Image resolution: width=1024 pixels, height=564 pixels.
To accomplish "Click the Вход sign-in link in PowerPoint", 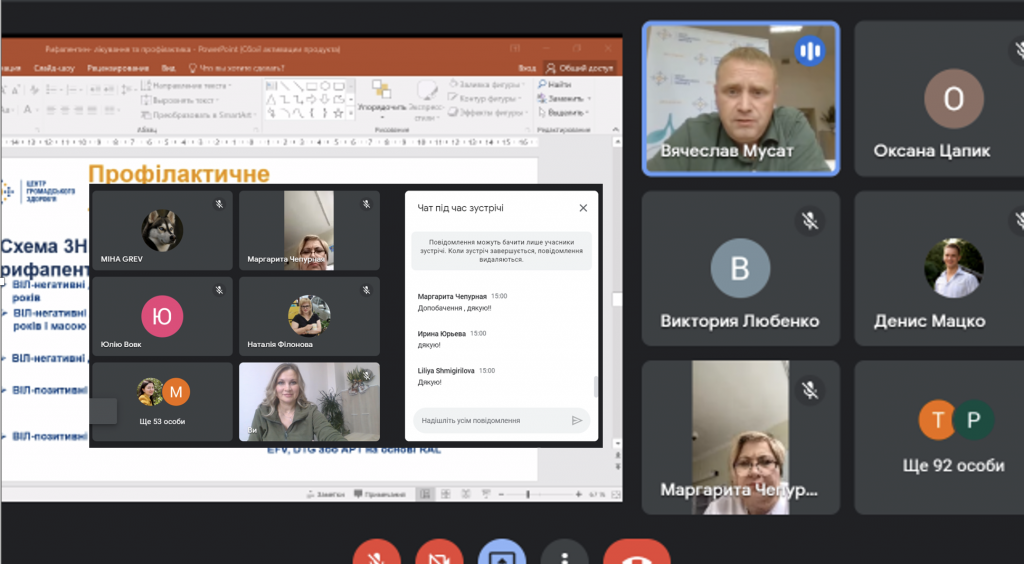I will [527, 68].
